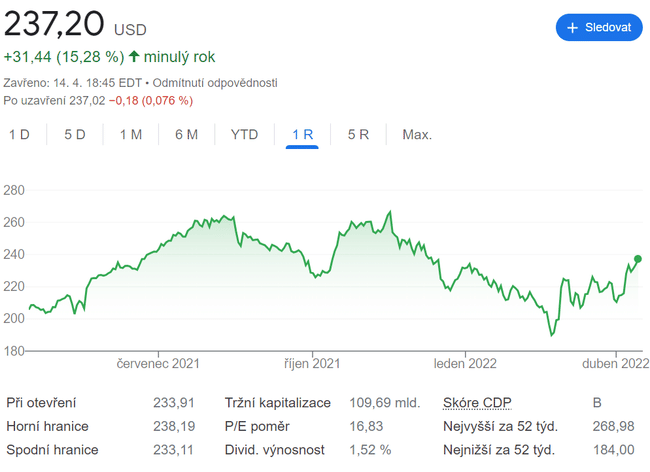
Task: Switch chart to YTD range
Action: coord(244,134)
